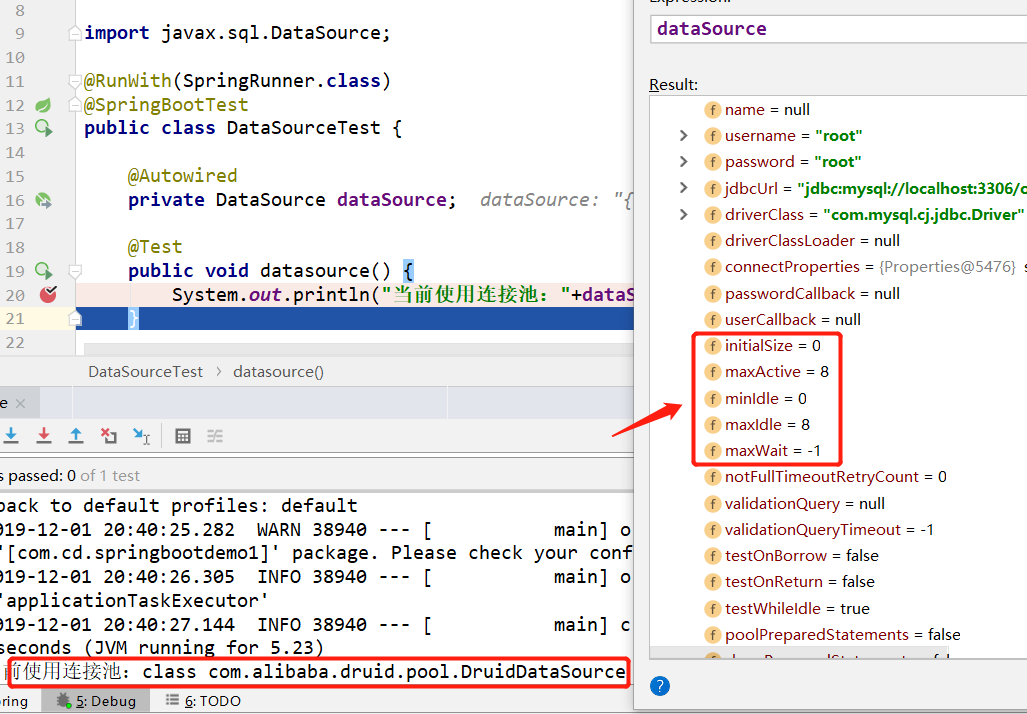Open the Evaluate Expression calculator icon
The height and width of the screenshot is (714, 1027).
click(x=183, y=436)
